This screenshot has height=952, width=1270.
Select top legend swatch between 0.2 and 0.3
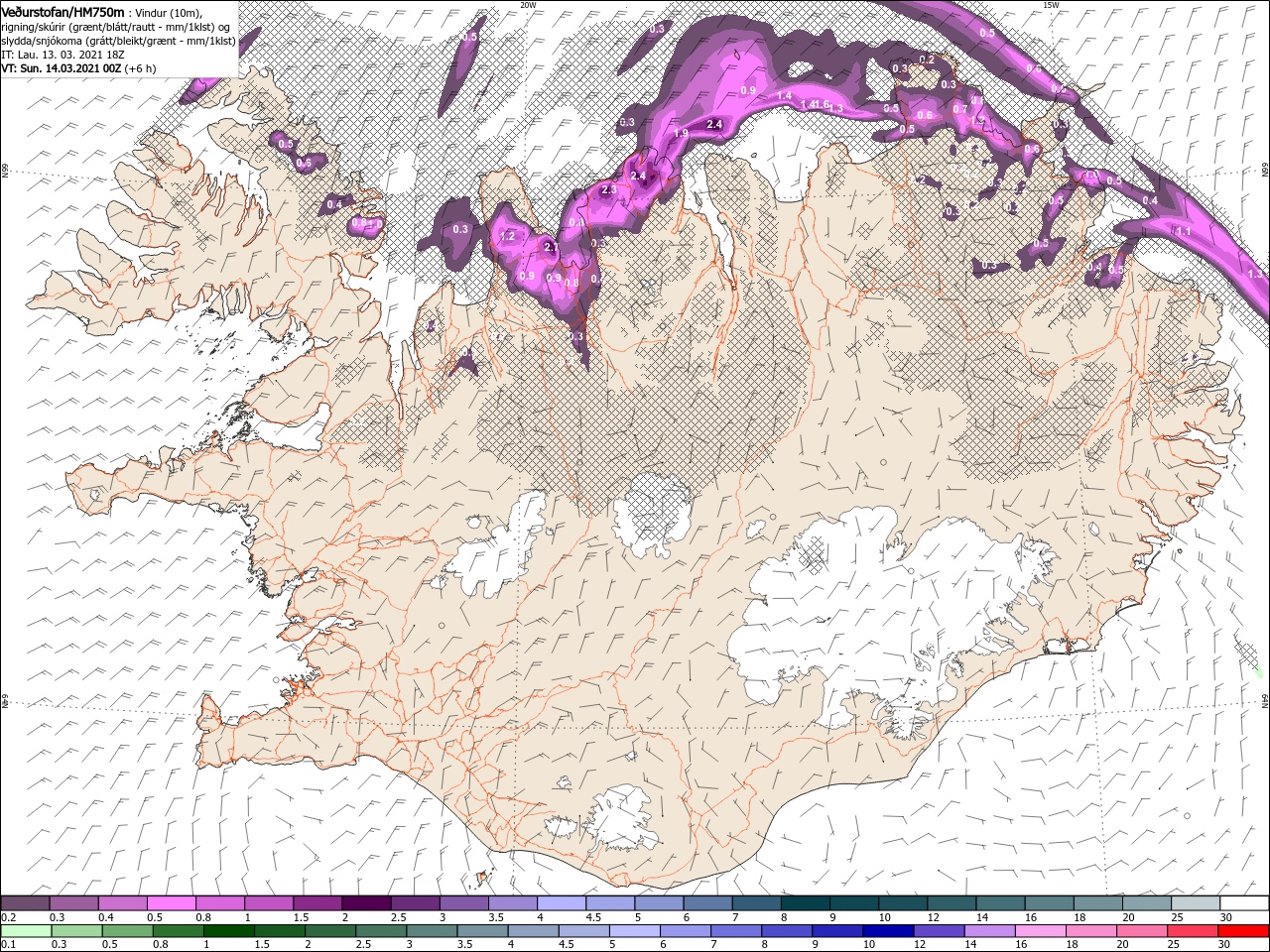[x=26, y=903]
